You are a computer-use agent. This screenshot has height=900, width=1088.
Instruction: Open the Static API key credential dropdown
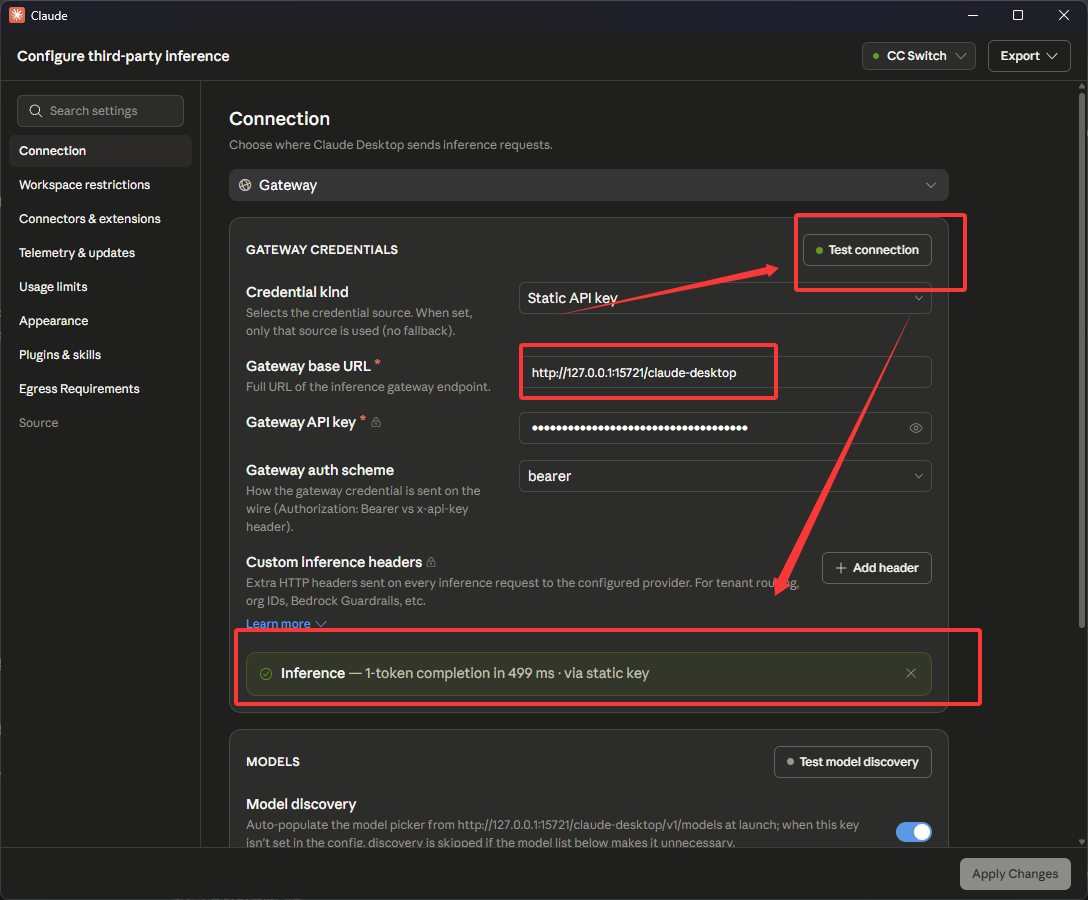[725, 298]
